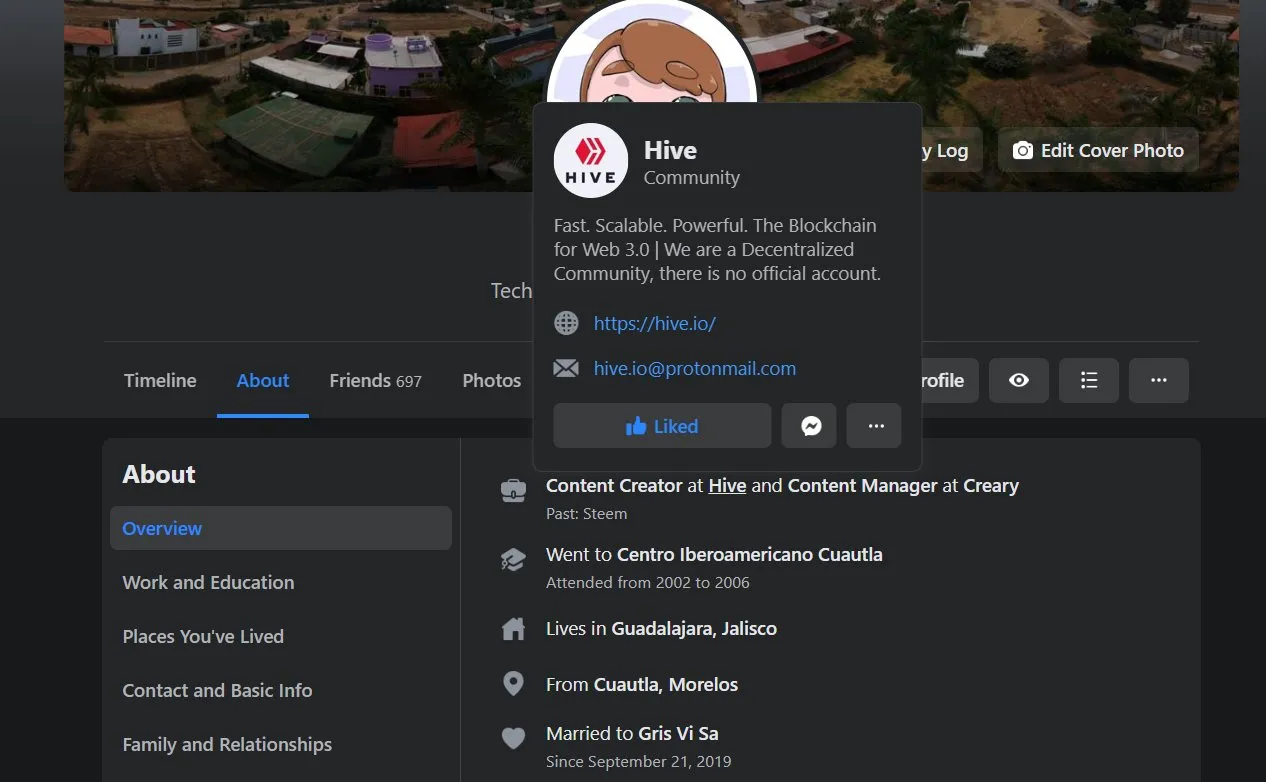Click Centro Iberoamericano Cuautla link
The height and width of the screenshot is (782, 1266).
750,554
